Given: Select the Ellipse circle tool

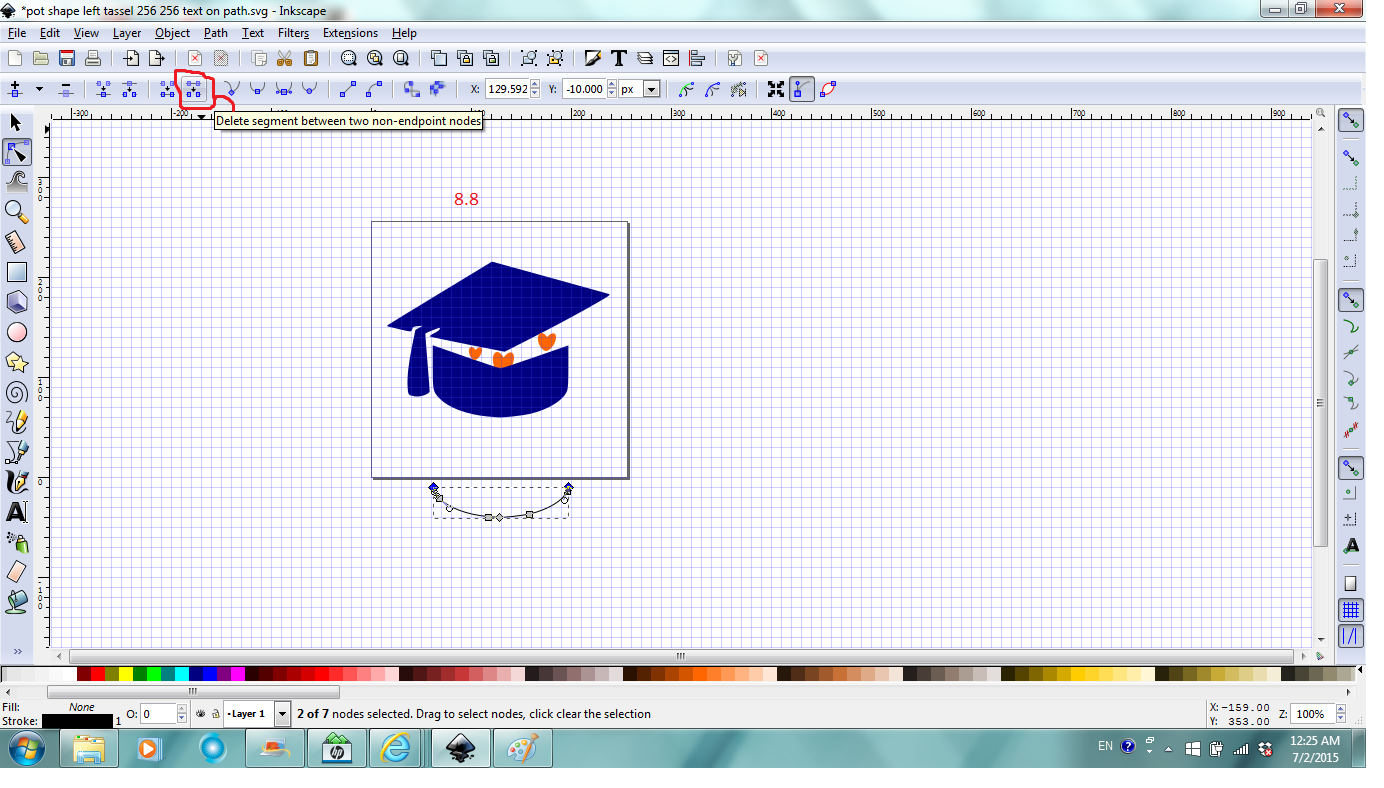Looking at the screenshot, I should click(x=16, y=332).
